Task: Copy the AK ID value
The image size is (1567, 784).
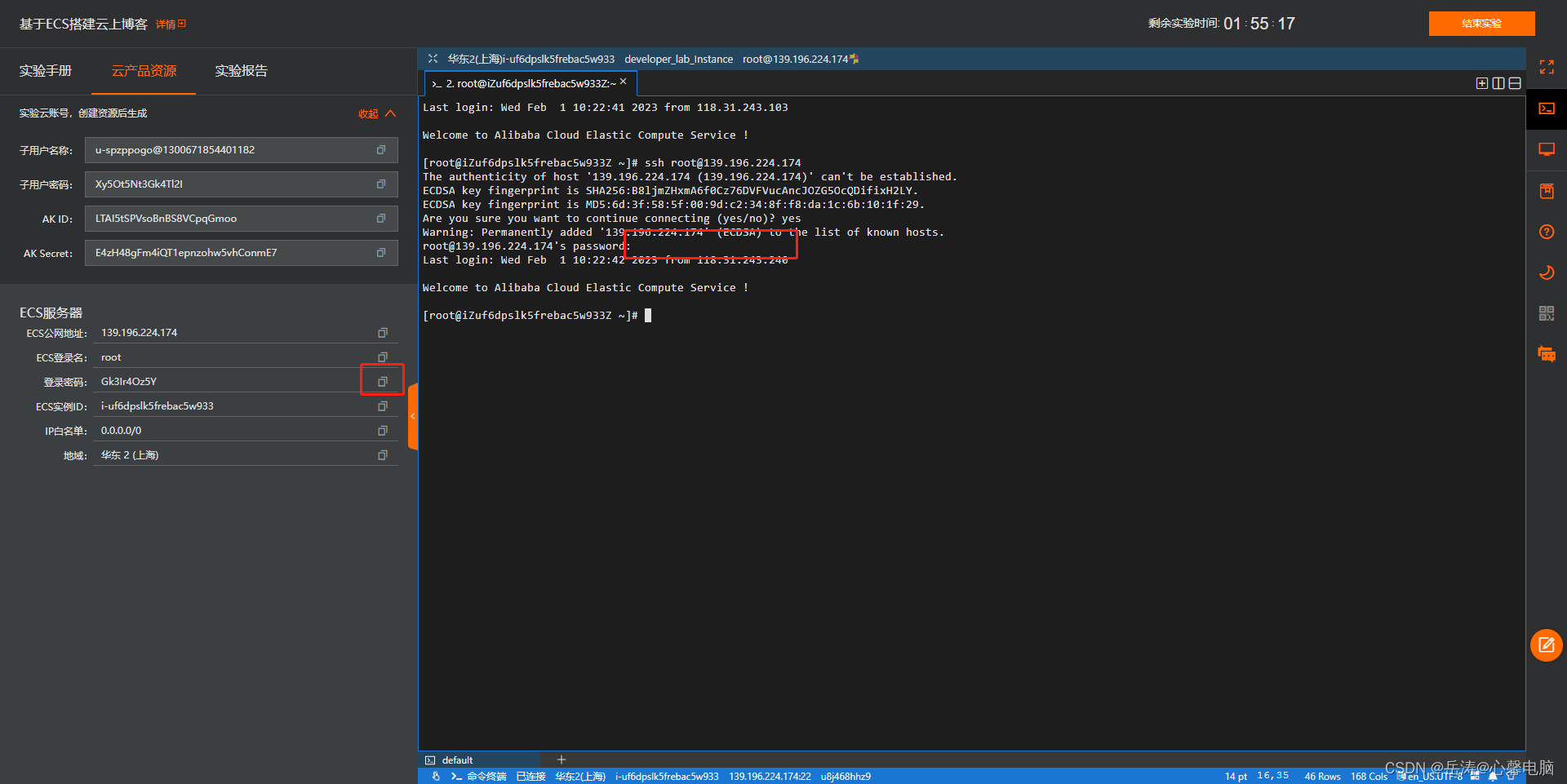Action: (381, 219)
